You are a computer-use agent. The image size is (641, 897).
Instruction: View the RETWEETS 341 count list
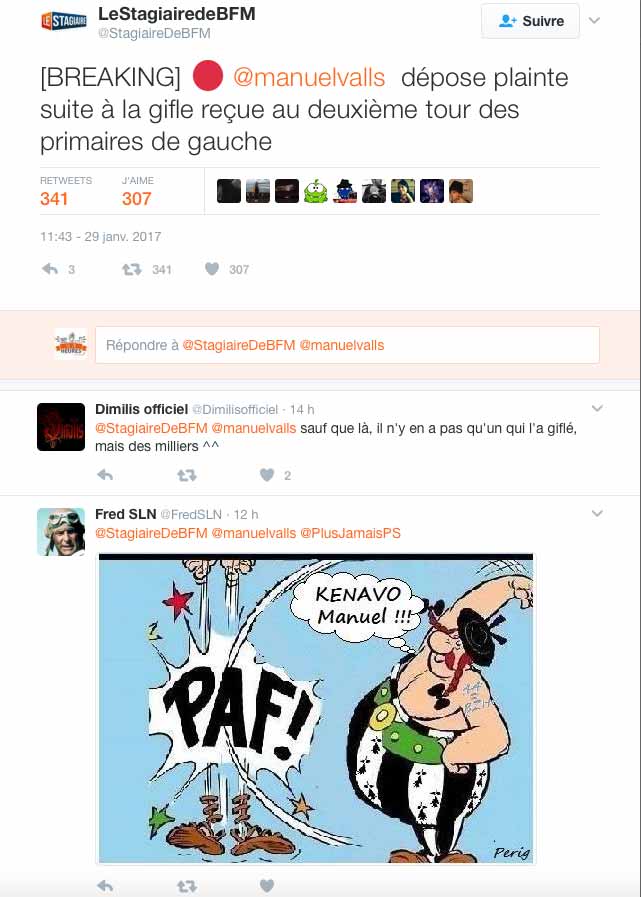pos(66,191)
